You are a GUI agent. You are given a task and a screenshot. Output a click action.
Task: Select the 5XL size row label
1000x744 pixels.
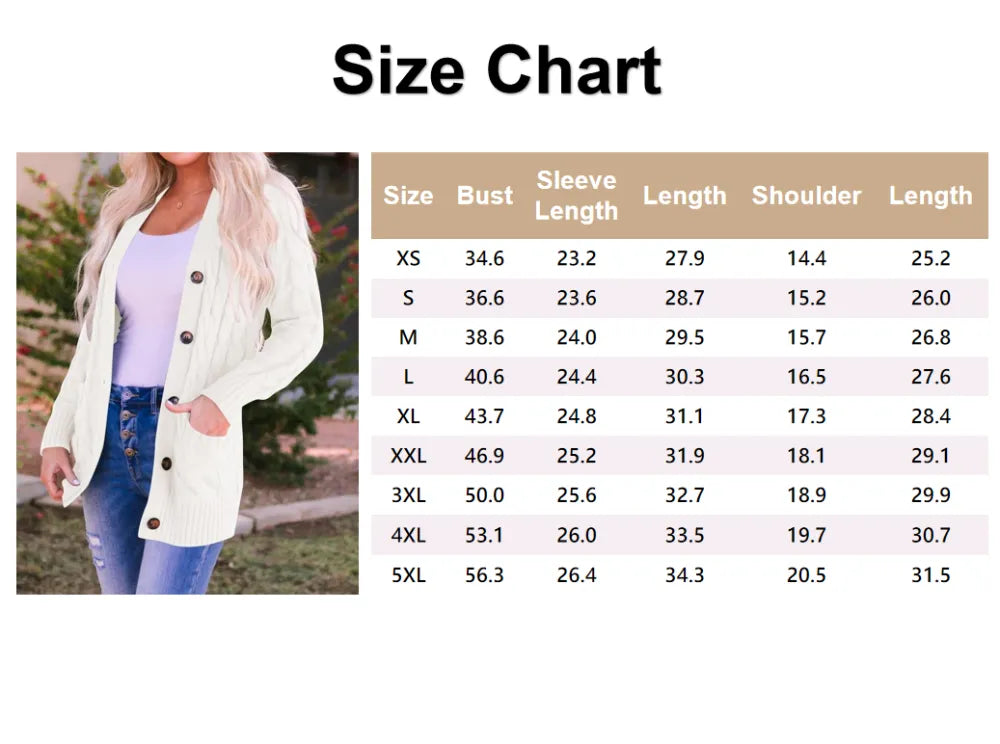(408, 575)
